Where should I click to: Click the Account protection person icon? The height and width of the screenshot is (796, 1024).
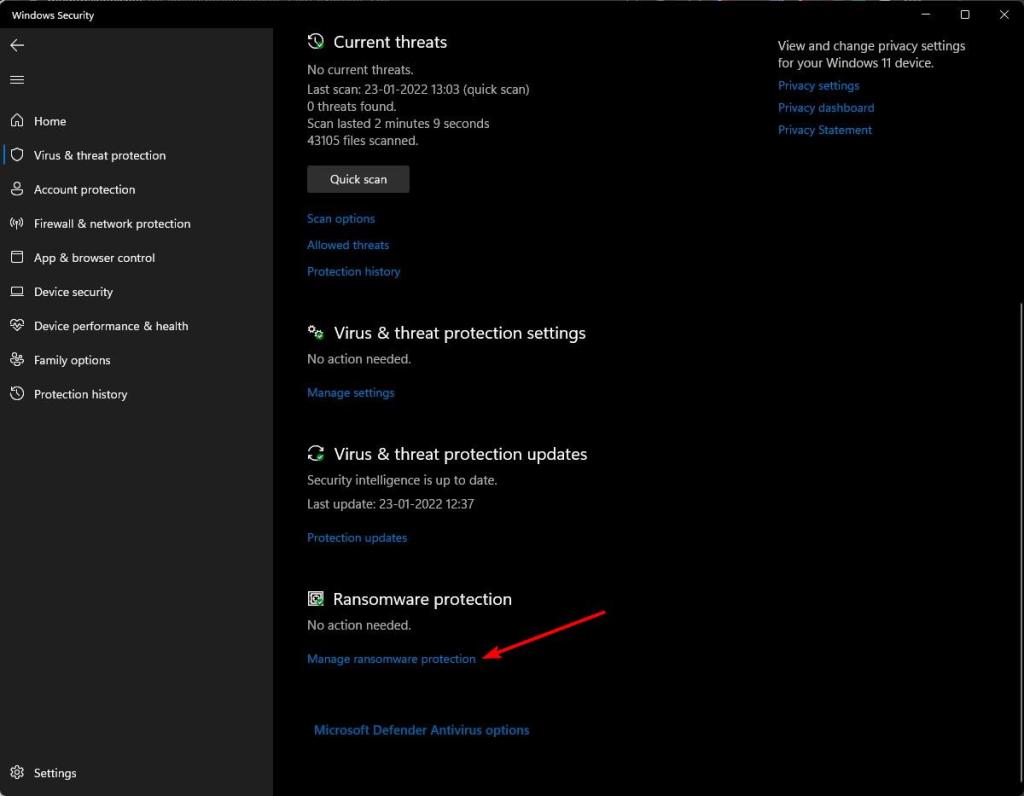pyautogui.click(x=17, y=189)
